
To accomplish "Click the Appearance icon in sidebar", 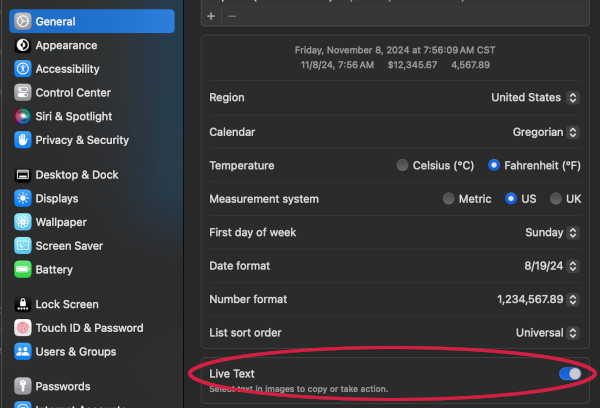I will pyautogui.click(x=22, y=45).
